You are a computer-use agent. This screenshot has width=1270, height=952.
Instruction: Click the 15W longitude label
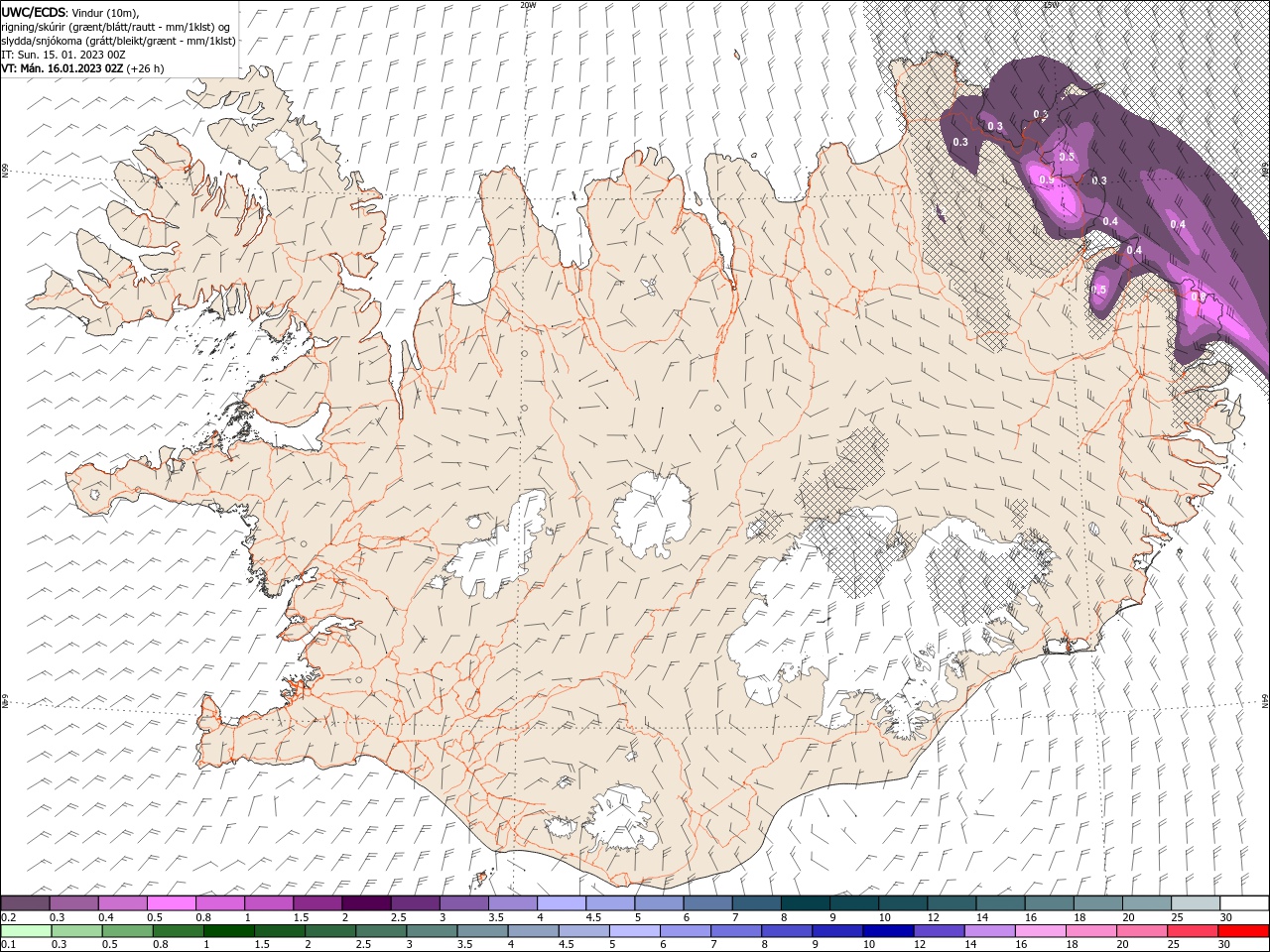1051,5
